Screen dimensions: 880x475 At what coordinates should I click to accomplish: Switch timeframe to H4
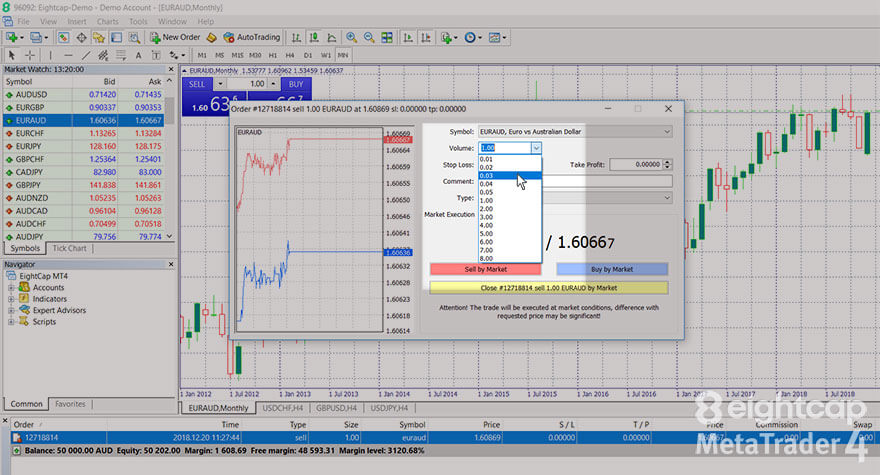[290, 55]
